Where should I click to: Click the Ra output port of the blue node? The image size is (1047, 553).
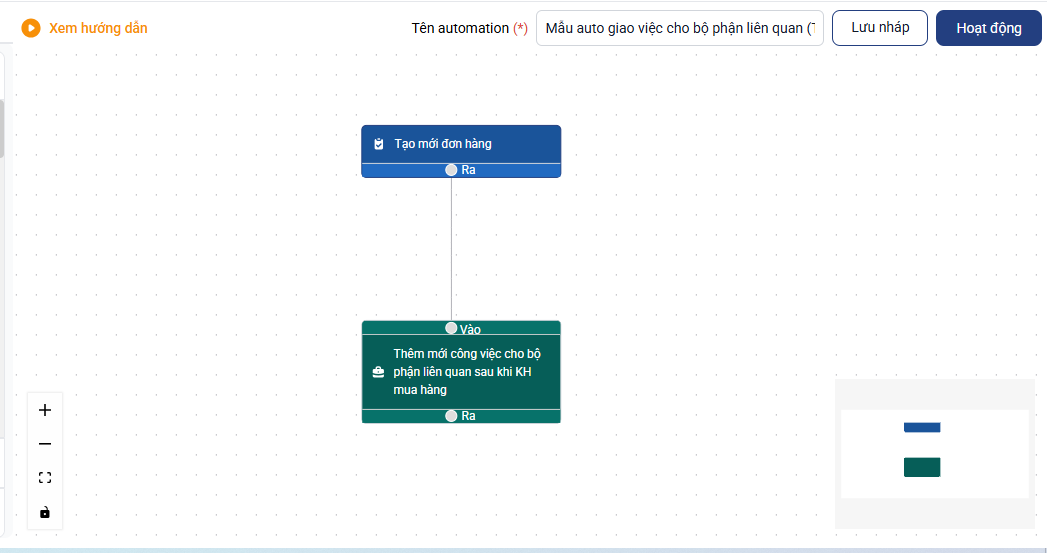[x=452, y=170]
